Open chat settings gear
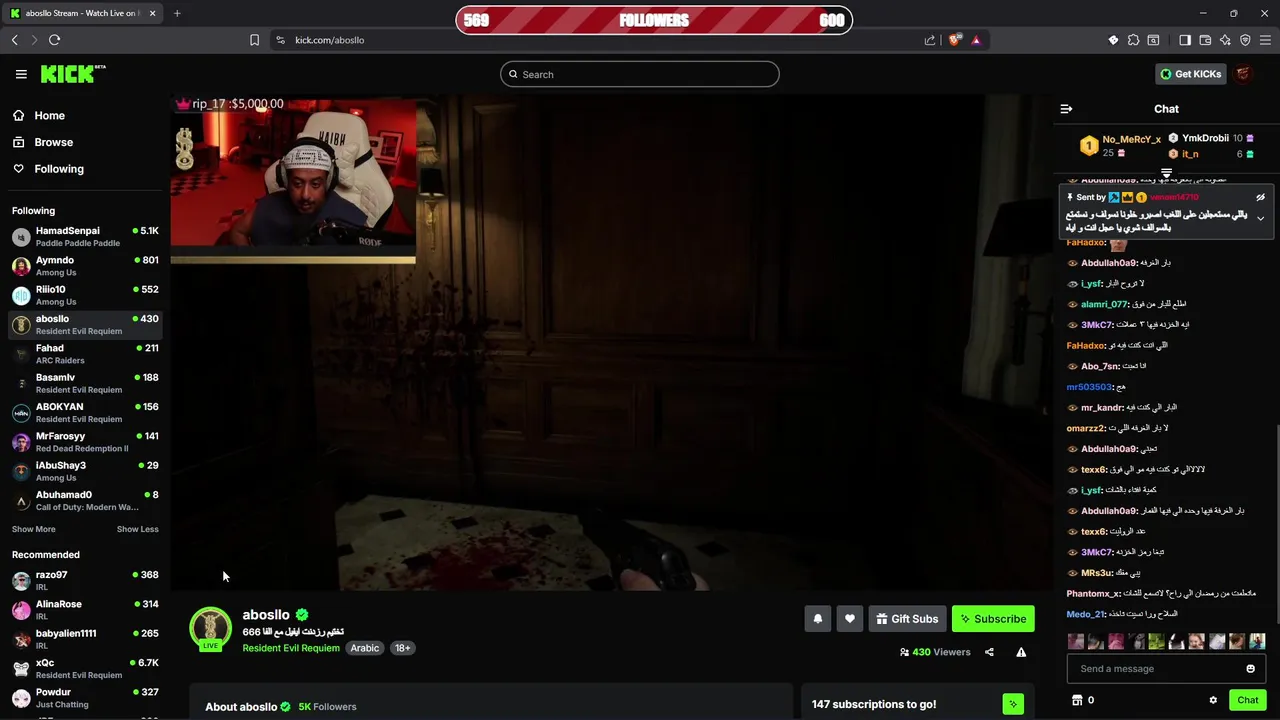 coord(1213,700)
